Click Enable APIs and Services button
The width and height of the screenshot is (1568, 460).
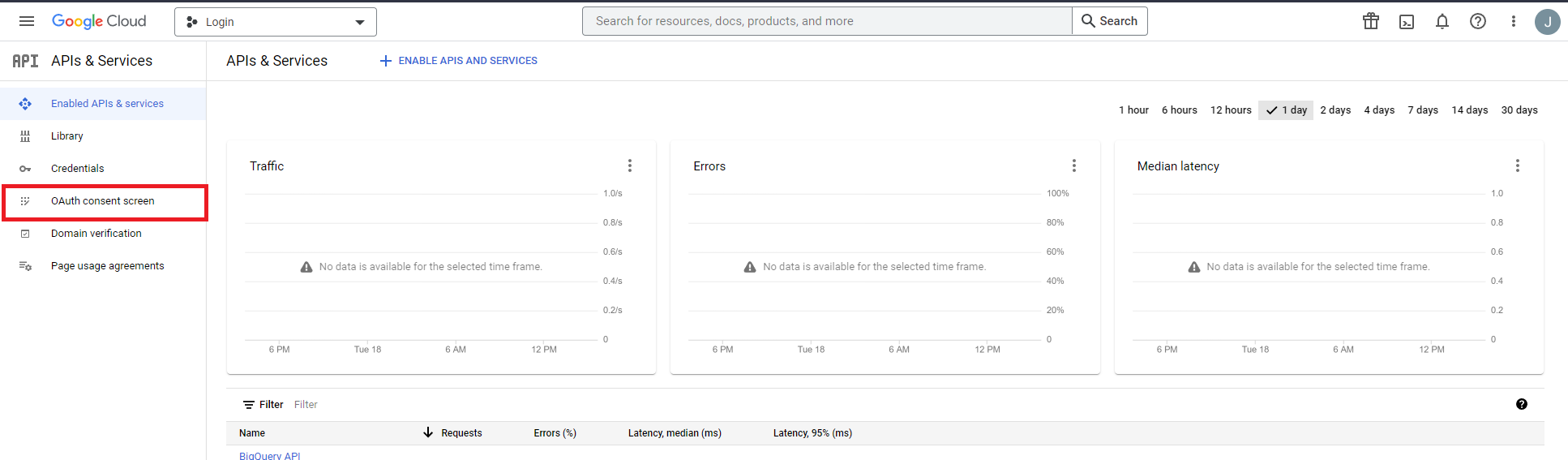(x=459, y=61)
